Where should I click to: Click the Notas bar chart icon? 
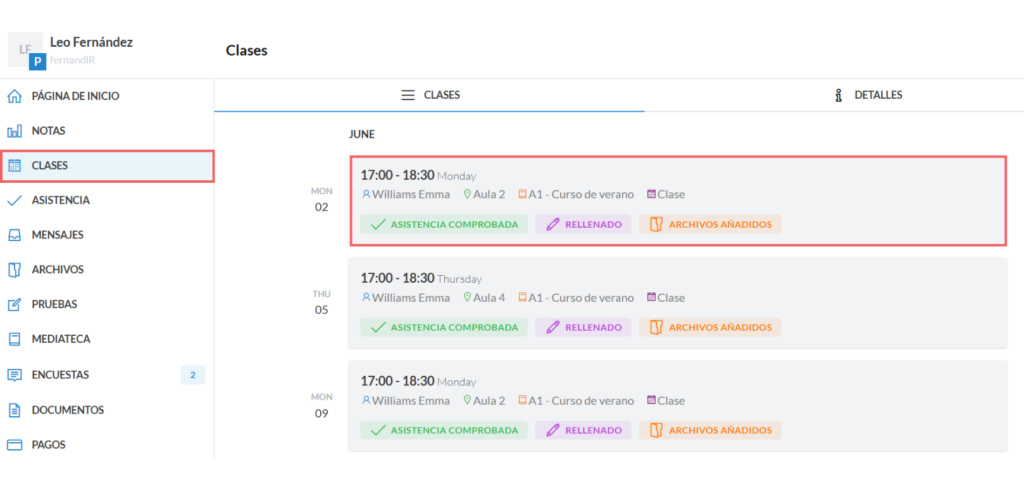point(14,131)
